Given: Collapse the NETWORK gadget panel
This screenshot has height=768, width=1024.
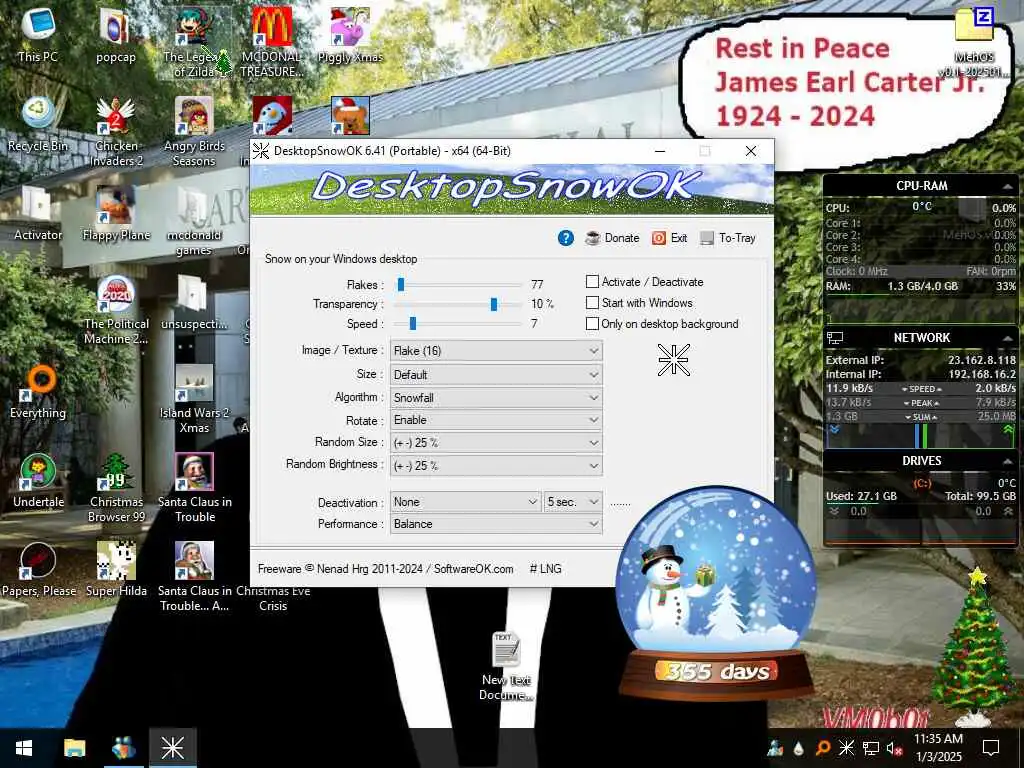Looking at the screenshot, I should [x=1008, y=338].
